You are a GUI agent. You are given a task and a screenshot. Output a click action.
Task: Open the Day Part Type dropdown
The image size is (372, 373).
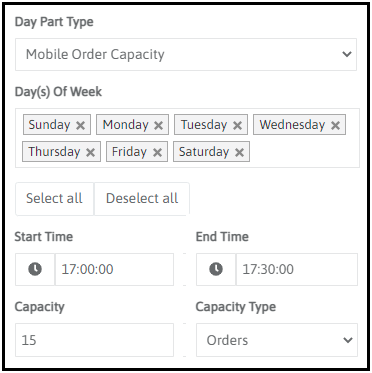[x=186, y=54]
